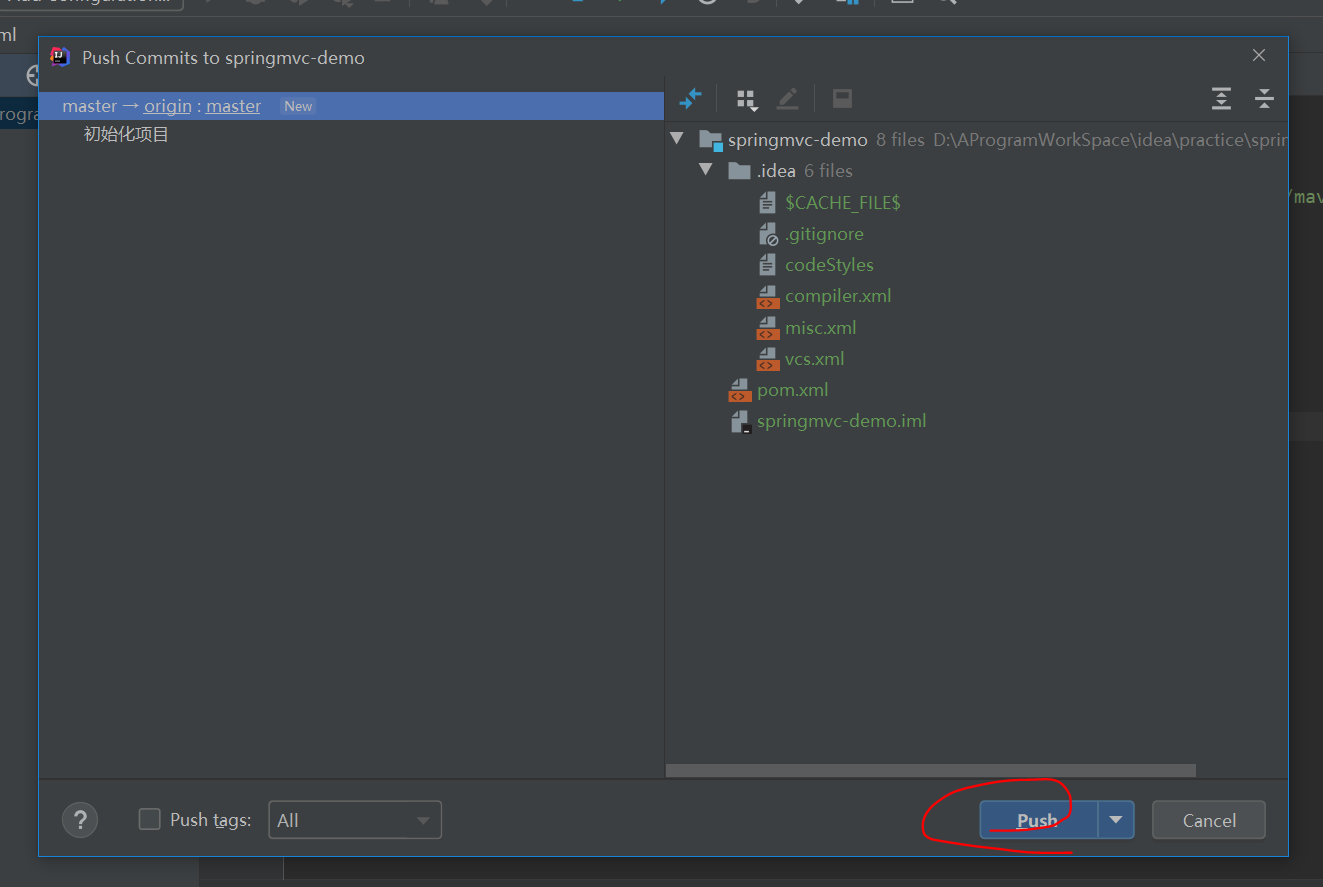Select the codeStyles file

point(829,265)
